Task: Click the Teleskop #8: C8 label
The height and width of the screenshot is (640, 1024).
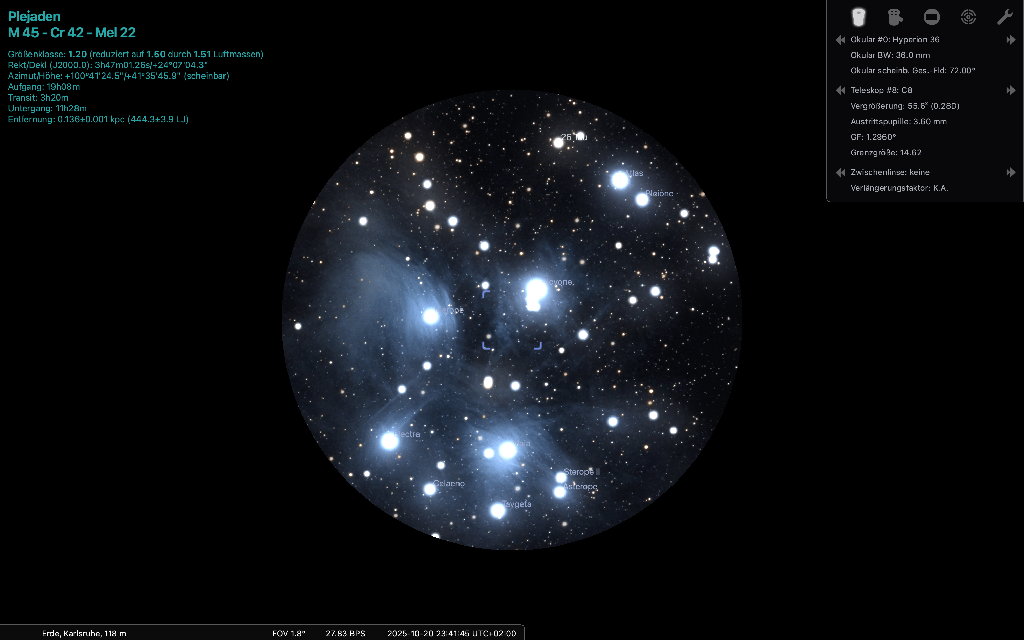Action: (x=881, y=90)
